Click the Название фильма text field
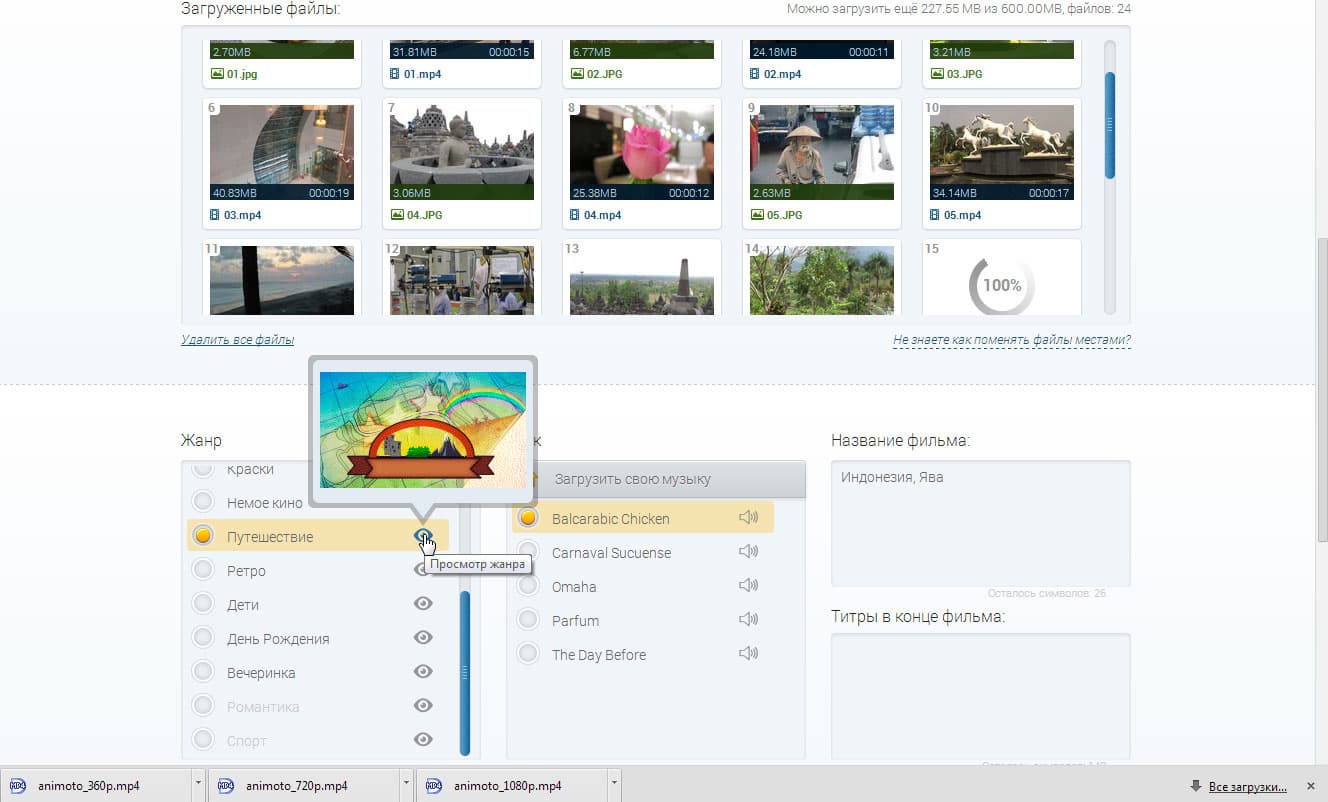The height and width of the screenshot is (802, 1328). (980, 523)
